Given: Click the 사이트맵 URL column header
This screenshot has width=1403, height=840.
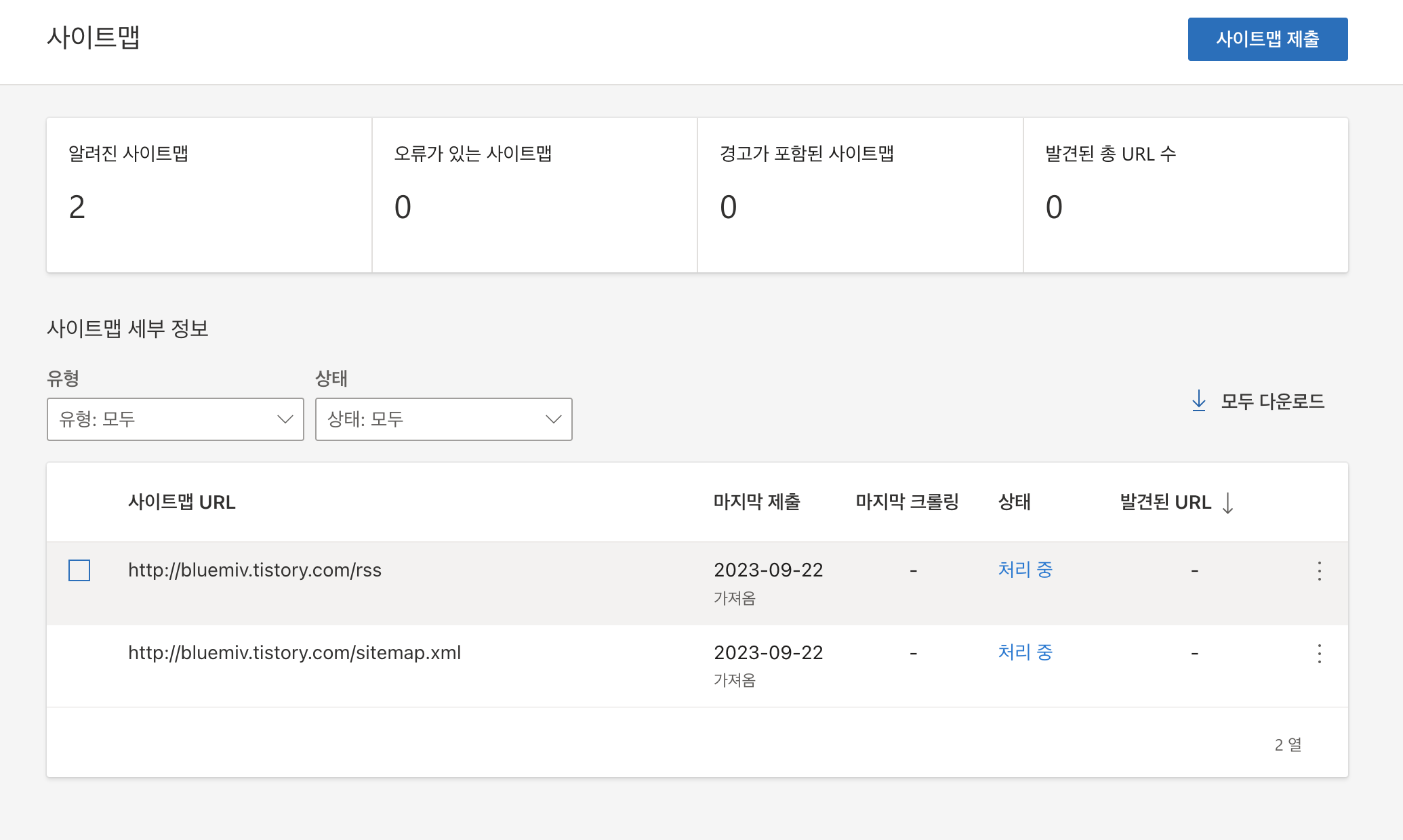Looking at the screenshot, I should click(x=182, y=502).
